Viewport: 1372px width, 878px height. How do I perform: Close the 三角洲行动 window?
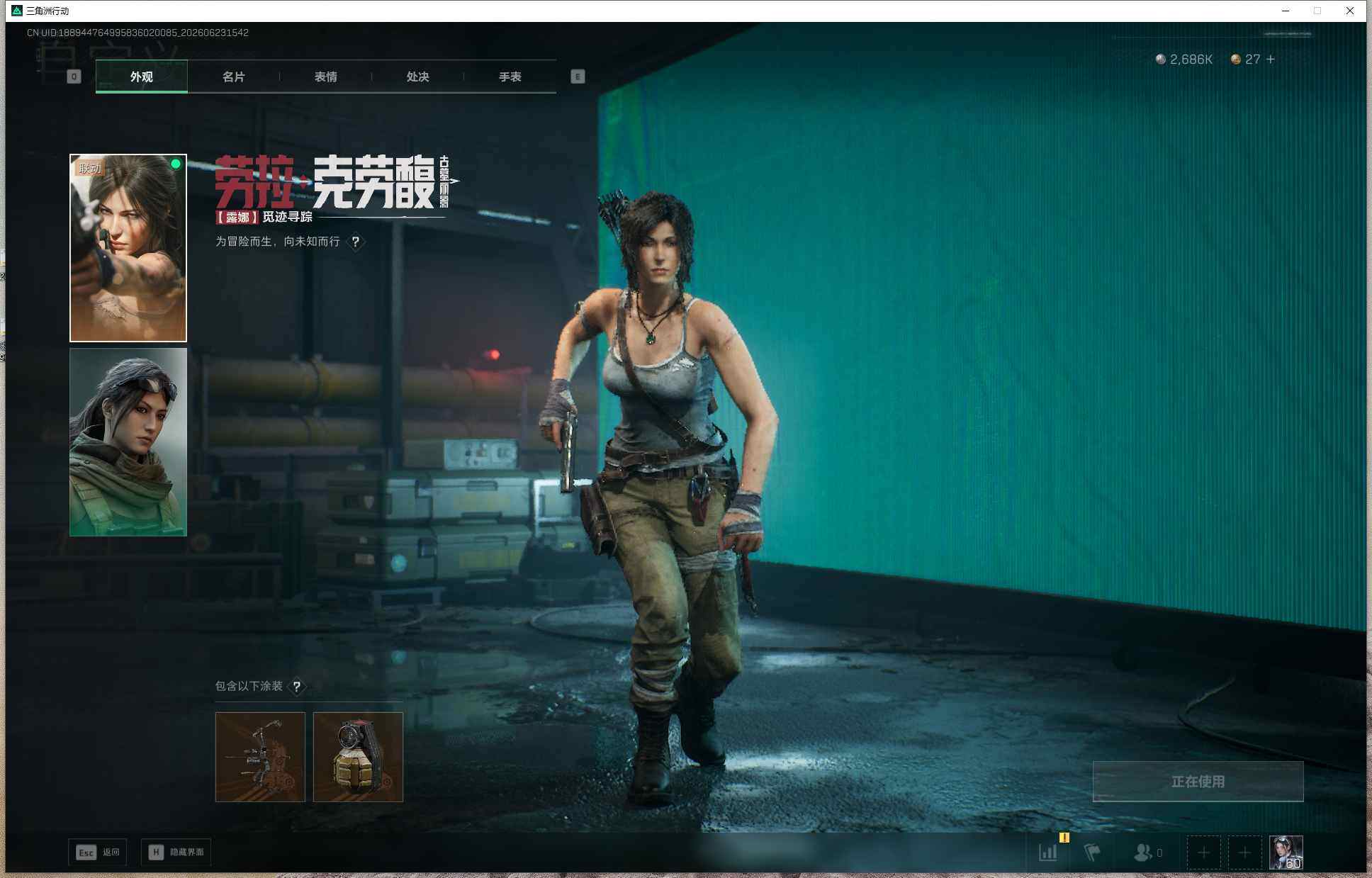pos(1350,11)
